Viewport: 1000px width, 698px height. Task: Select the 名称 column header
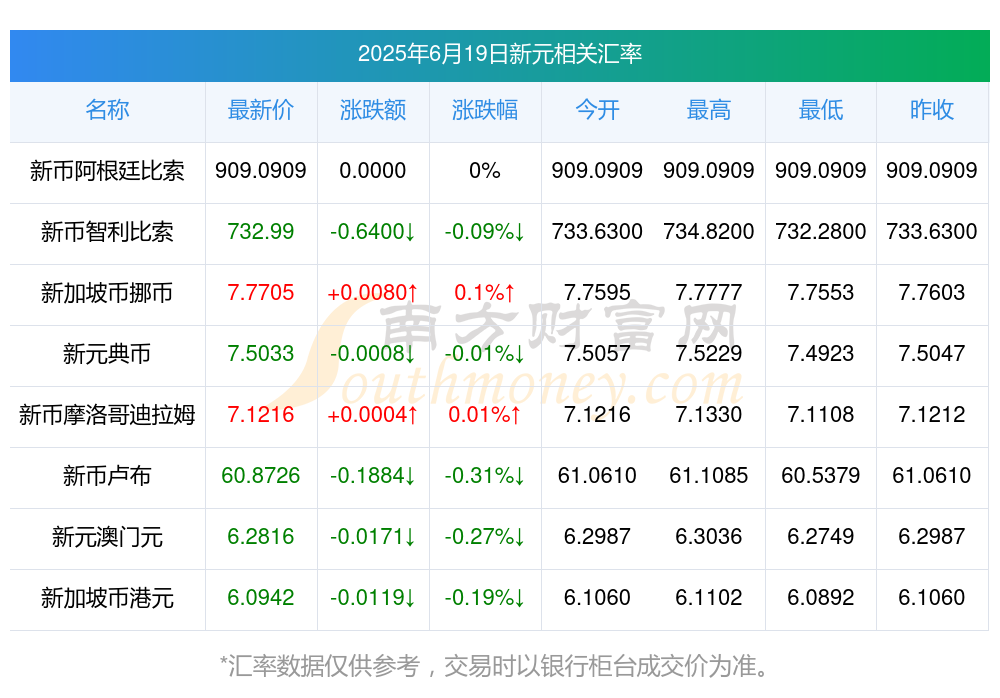click(x=107, y=110)
